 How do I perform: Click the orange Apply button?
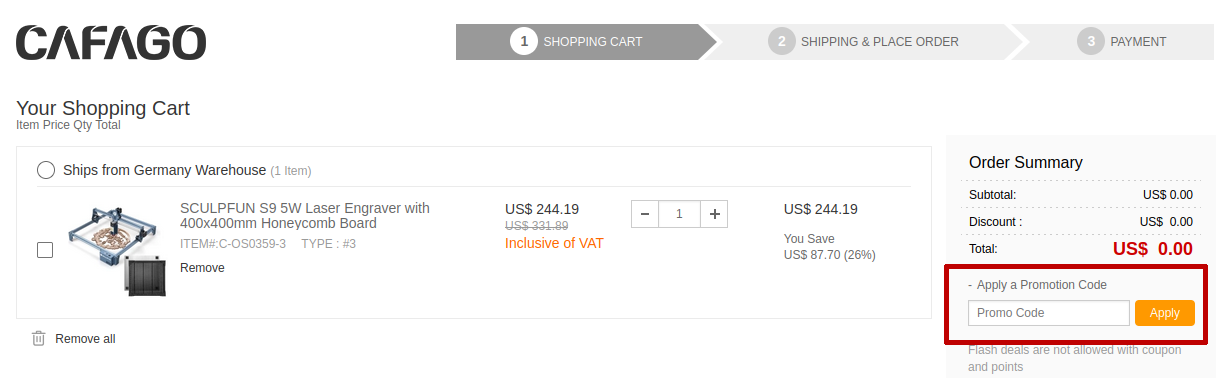pyautogui.click(x=1165, y=313)
